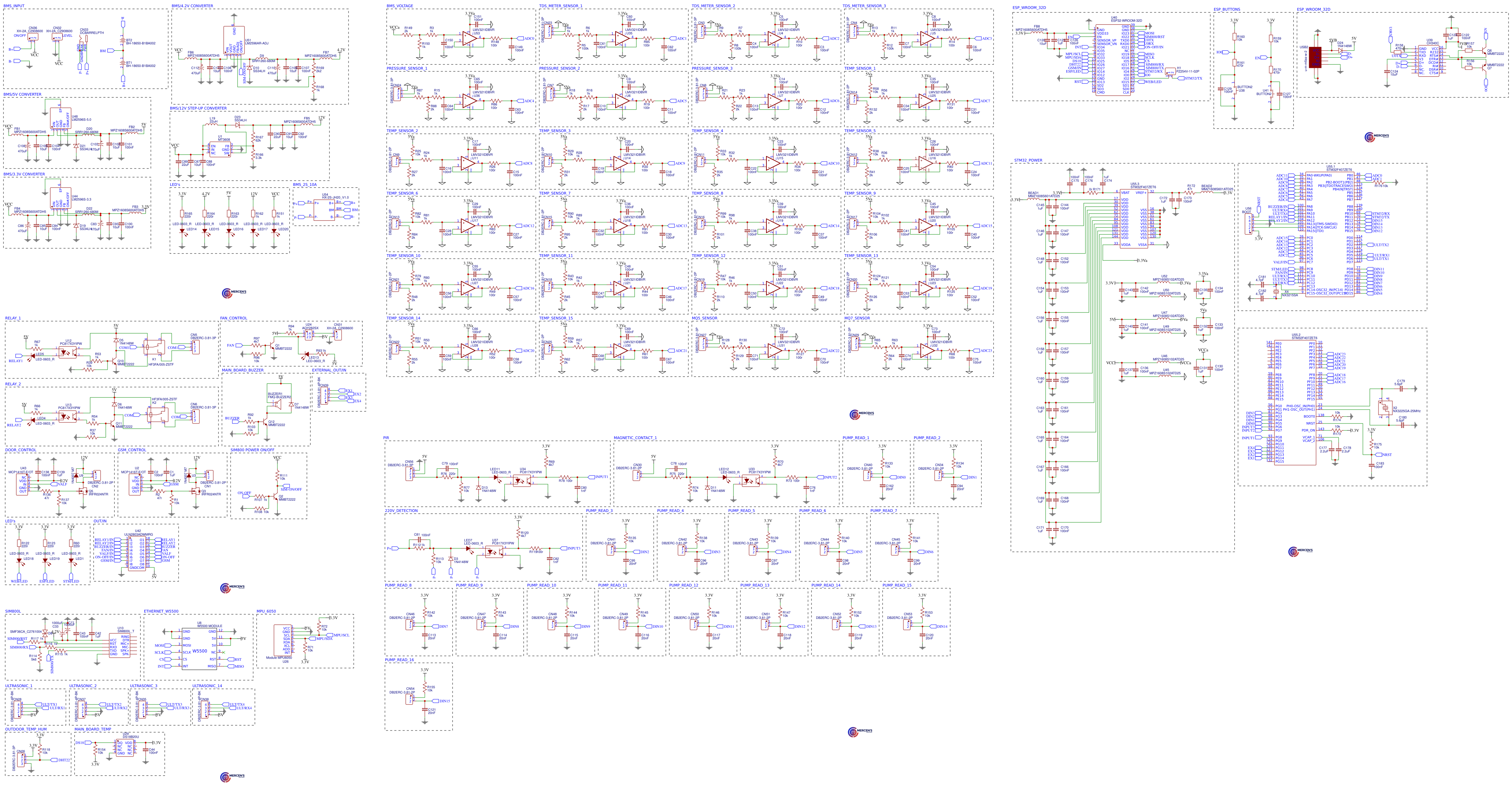Viewport: 1512px width, 786px height.
Task: Click the TEMP_SENSOR_9 heading
Action: (x=860, y=193)
